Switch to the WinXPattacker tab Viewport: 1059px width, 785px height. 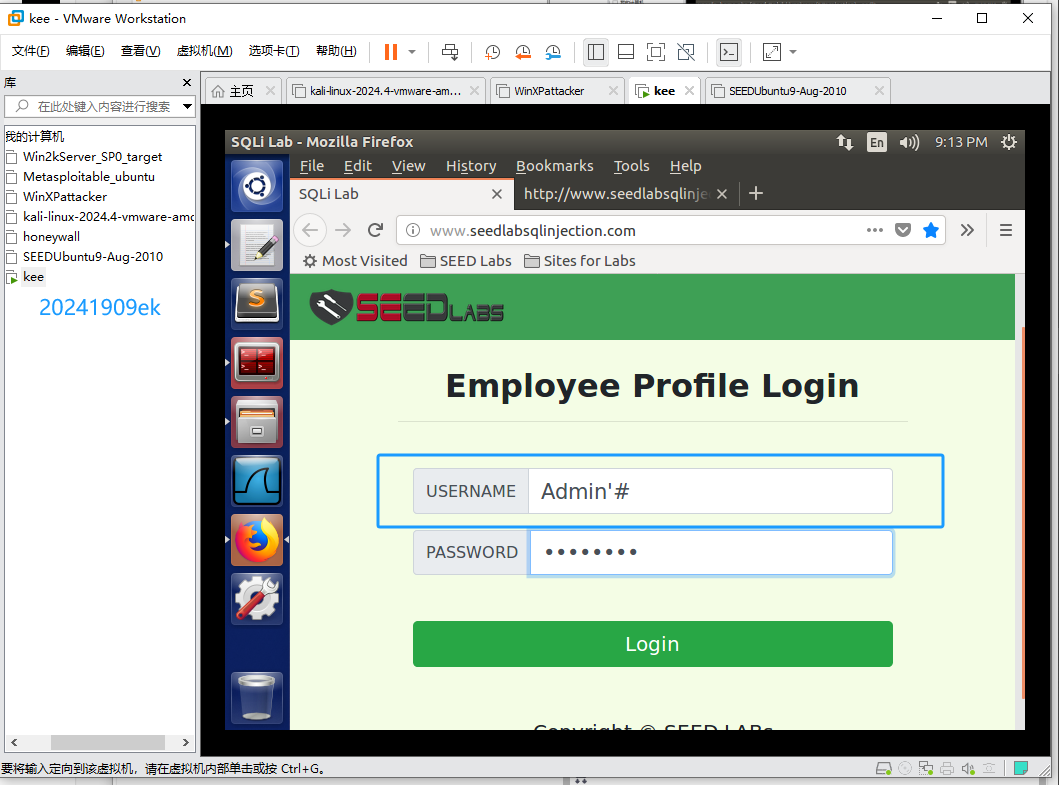click(548, 91)
